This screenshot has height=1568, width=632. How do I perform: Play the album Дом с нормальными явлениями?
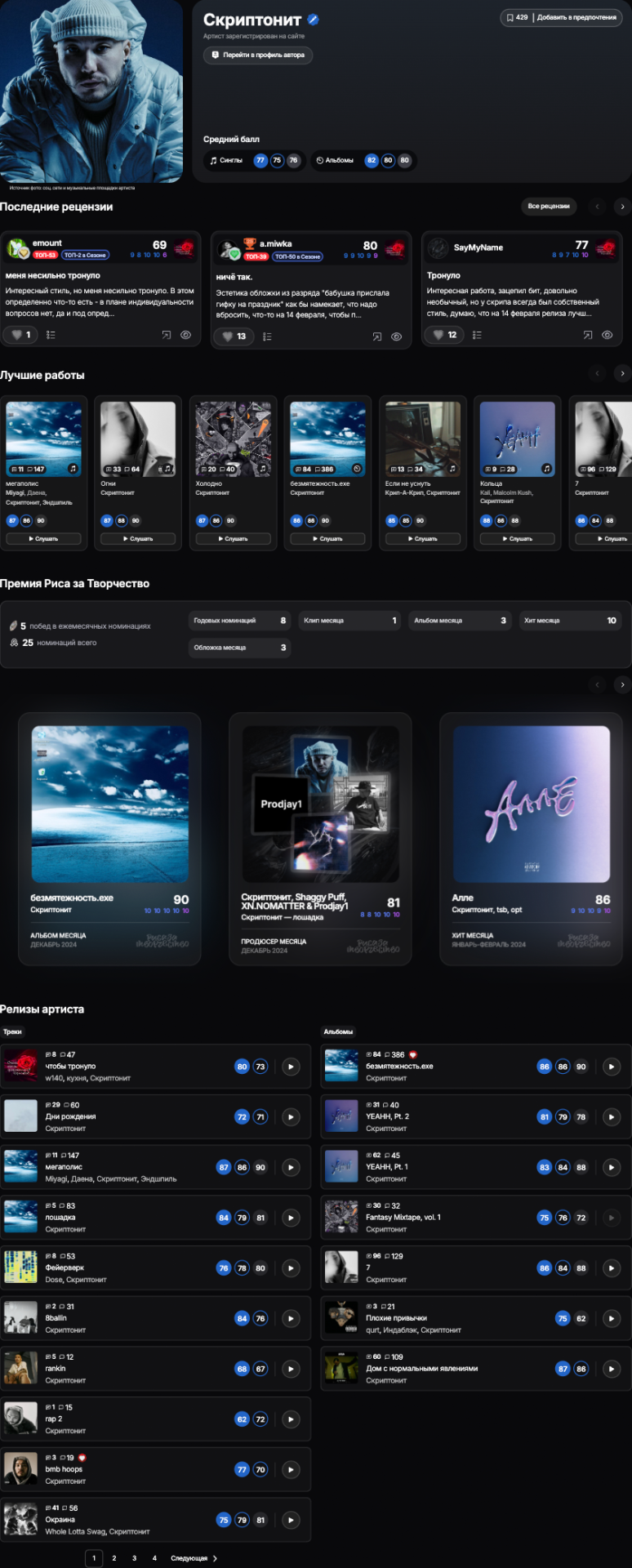611,1369
